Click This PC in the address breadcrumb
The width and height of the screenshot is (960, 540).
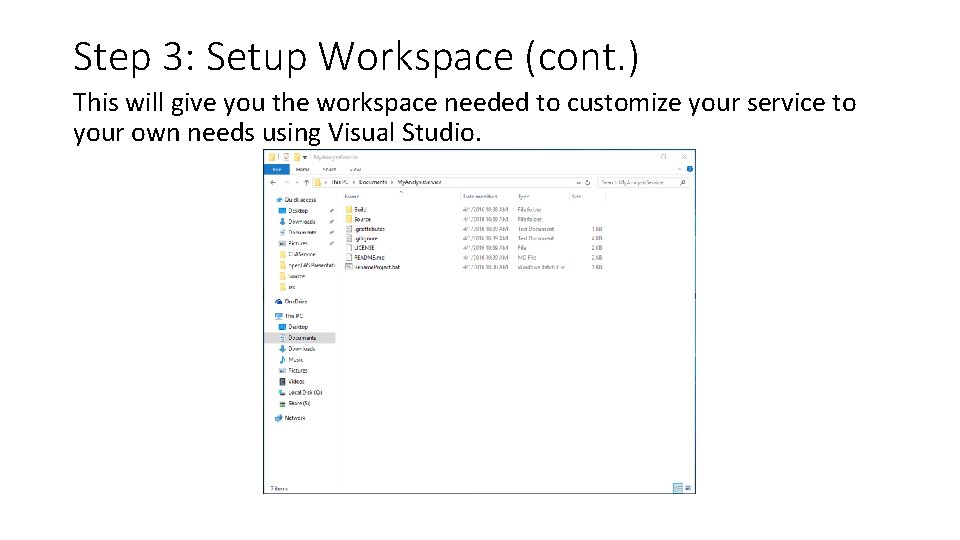(x=339, y=182)
